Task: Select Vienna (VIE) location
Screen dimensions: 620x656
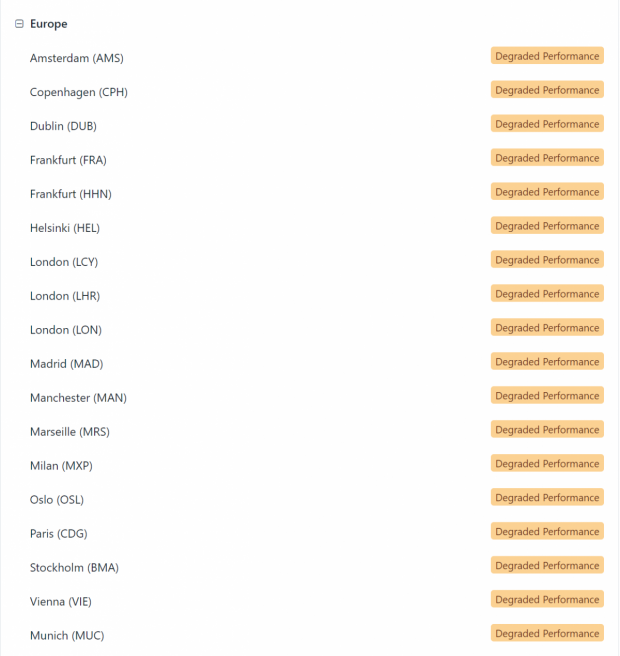Action: (61, 602)
